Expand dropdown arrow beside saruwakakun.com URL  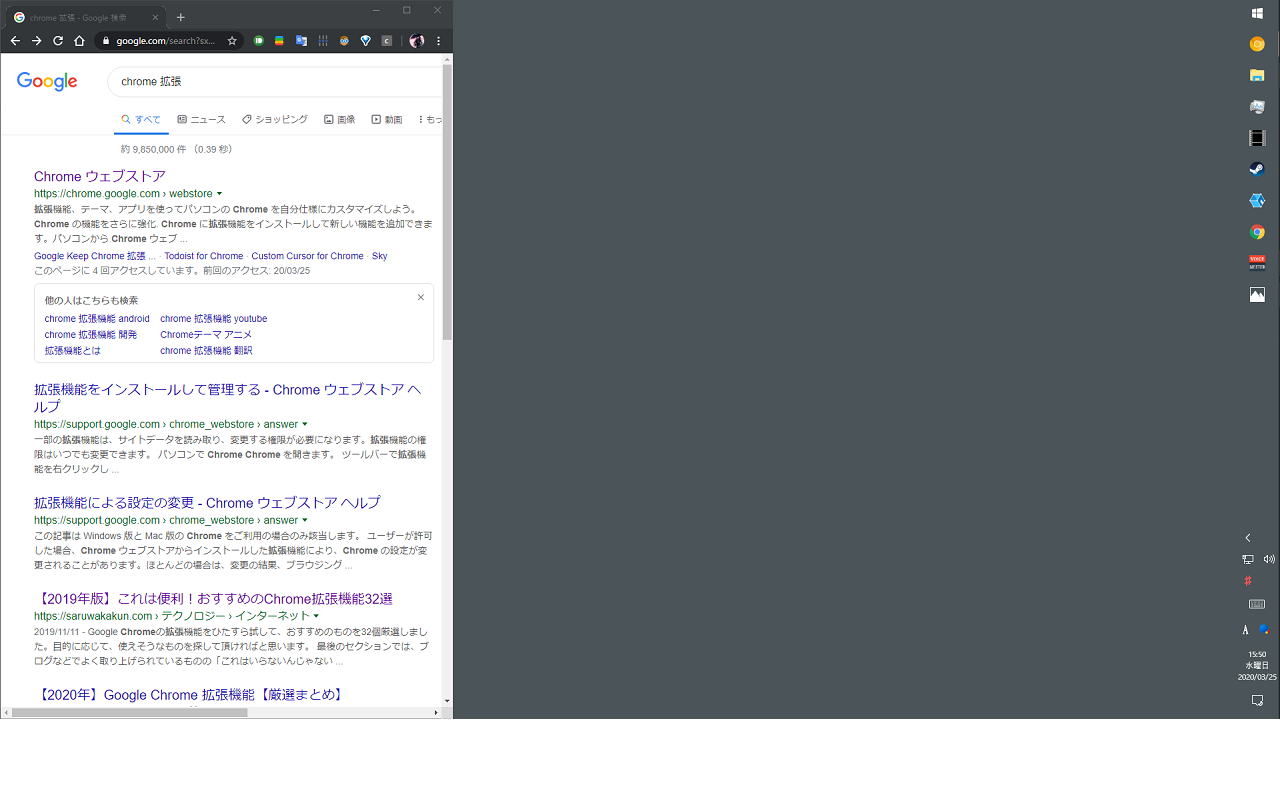316,617
